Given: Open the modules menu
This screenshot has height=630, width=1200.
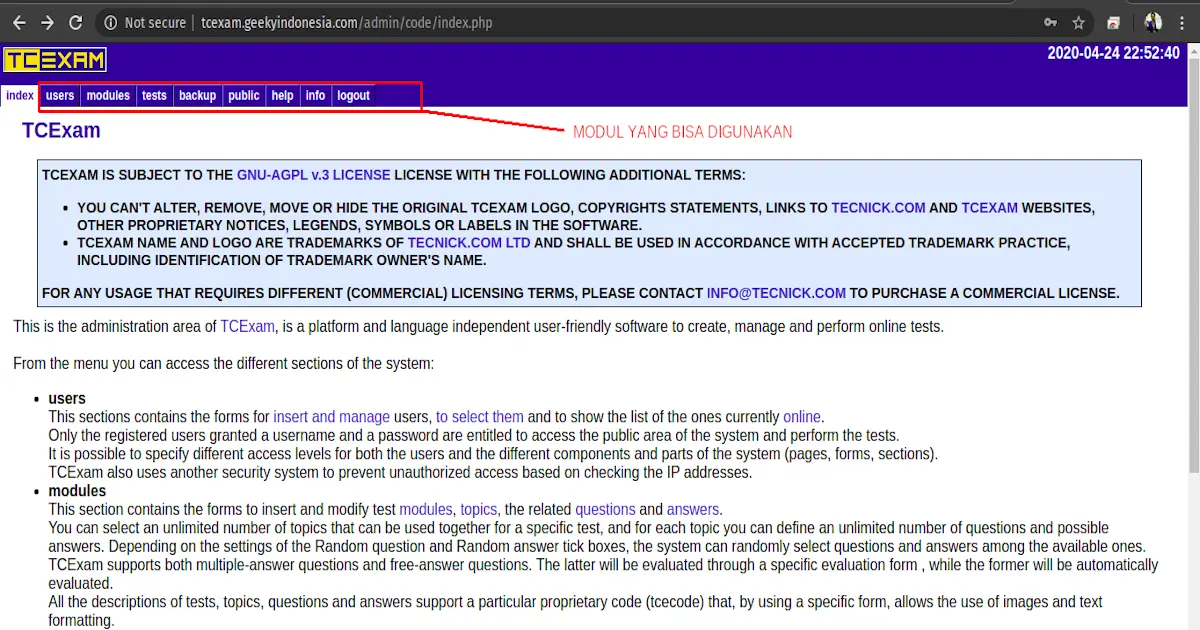Looking at the screenshot, I should click(x=108, y=96).
